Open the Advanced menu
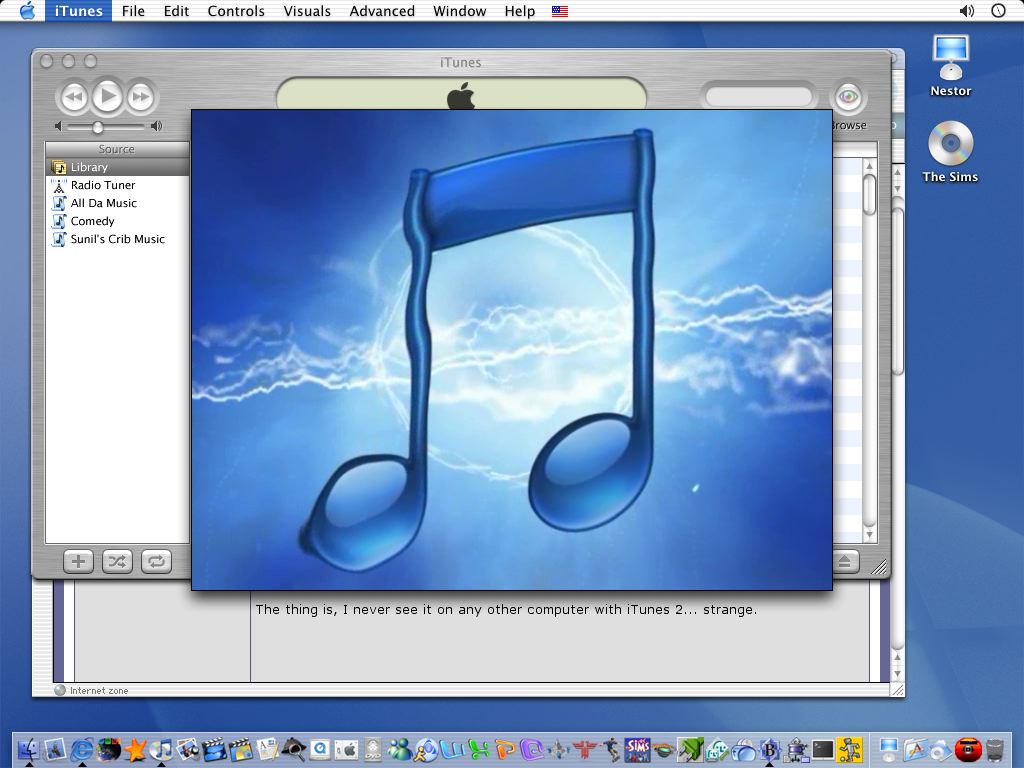The height and width of the screenshot is (768, 1024). click(x=382, y=11)
